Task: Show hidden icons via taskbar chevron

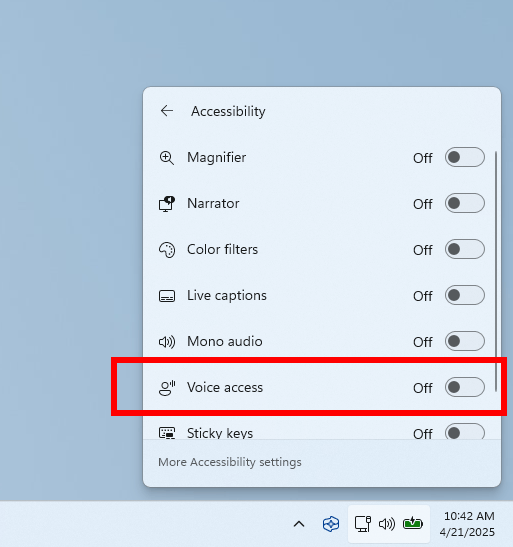Action: pyautogui.click(x=299, y=524)
